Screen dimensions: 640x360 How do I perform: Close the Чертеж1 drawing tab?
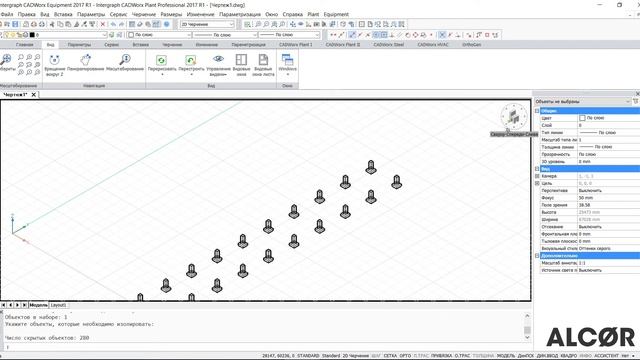(33, 95)
